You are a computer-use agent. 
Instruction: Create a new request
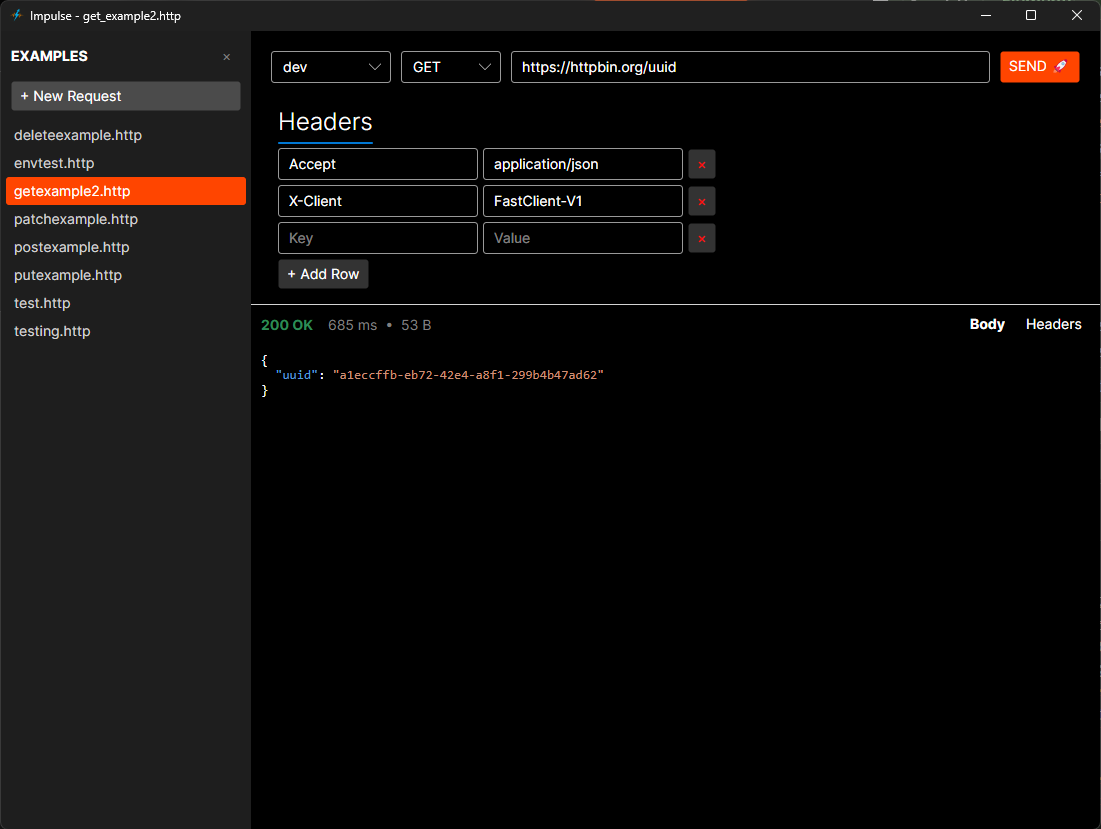coord(126,96)
